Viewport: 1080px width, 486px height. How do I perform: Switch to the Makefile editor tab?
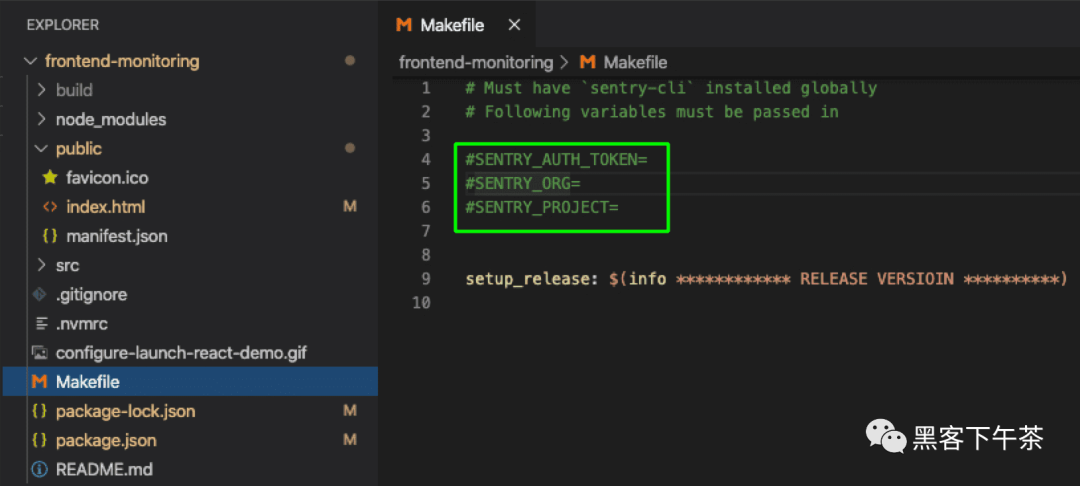point(452,25)
